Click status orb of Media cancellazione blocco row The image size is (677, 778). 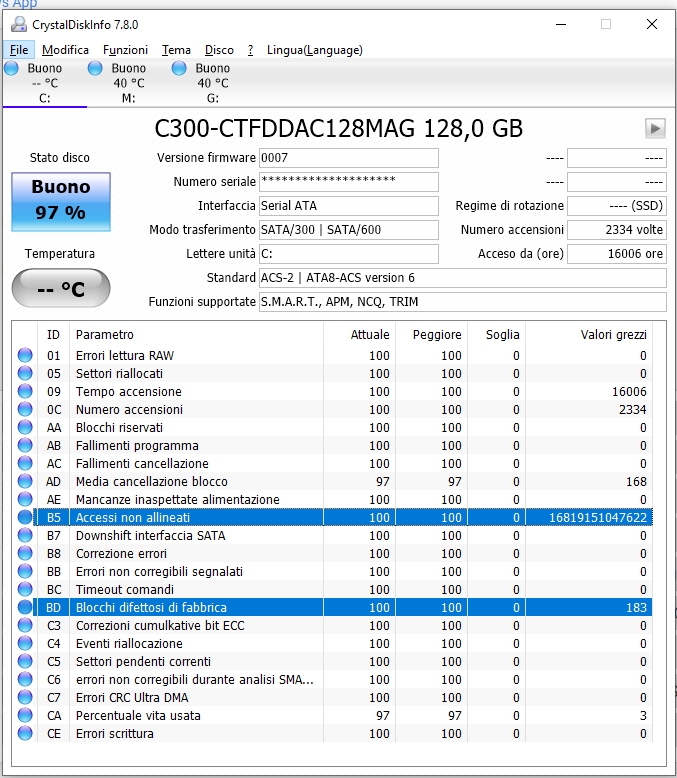tap(25, 481)
